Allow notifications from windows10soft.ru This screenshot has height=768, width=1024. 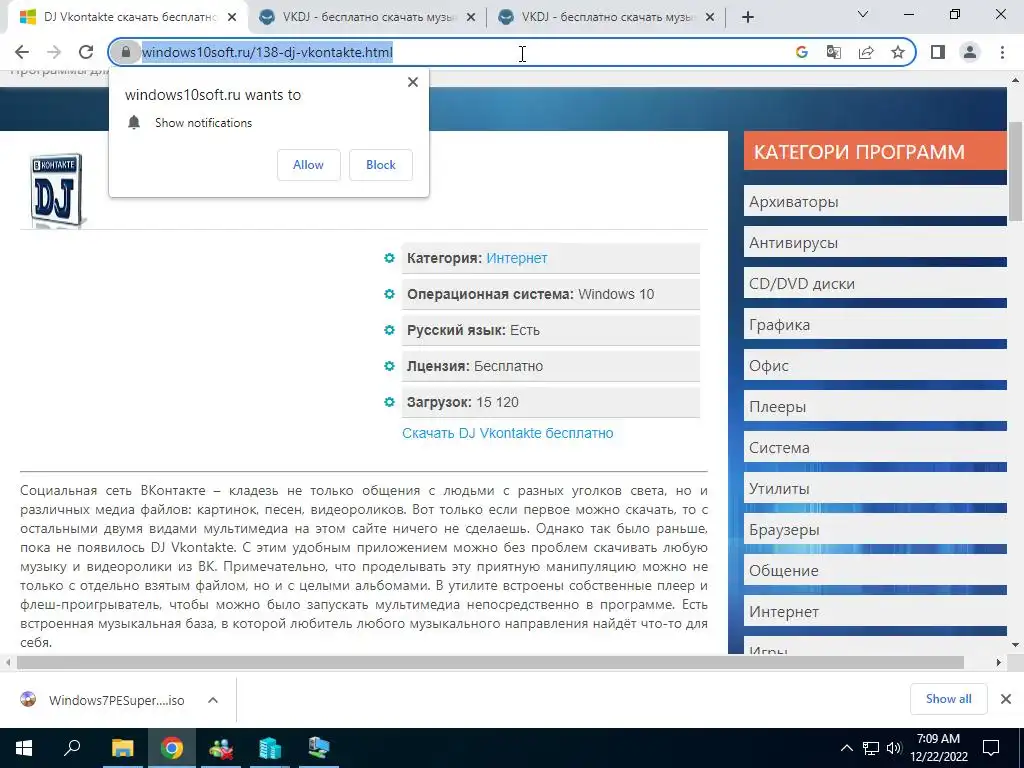308,165
